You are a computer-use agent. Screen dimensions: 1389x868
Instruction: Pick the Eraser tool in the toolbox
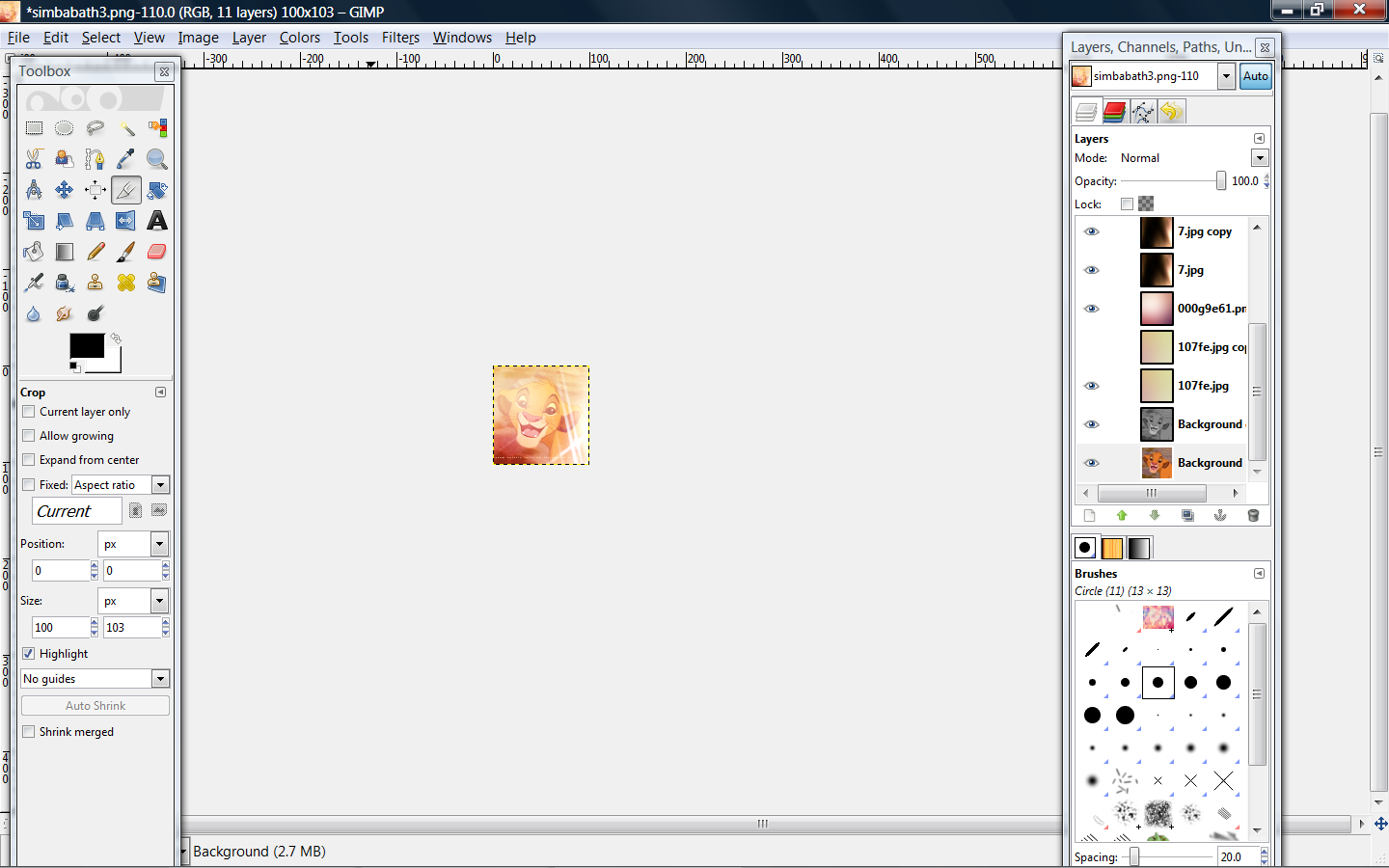point(156,252)
